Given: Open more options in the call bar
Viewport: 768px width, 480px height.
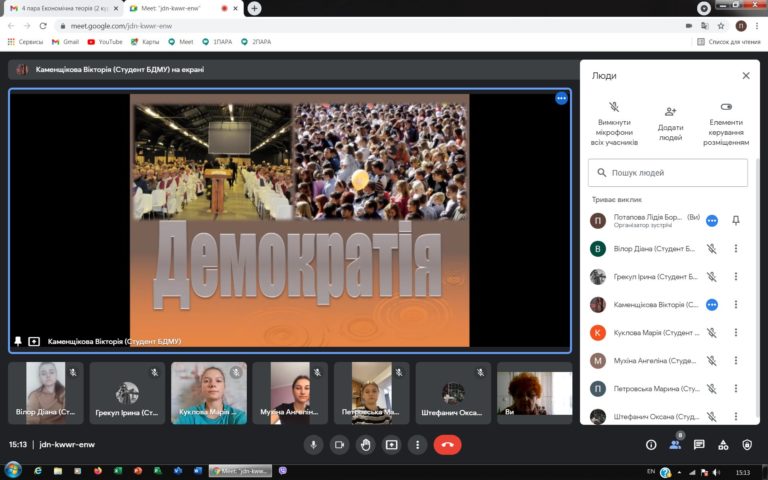Looking at the screenshot, I should [417, 445].
